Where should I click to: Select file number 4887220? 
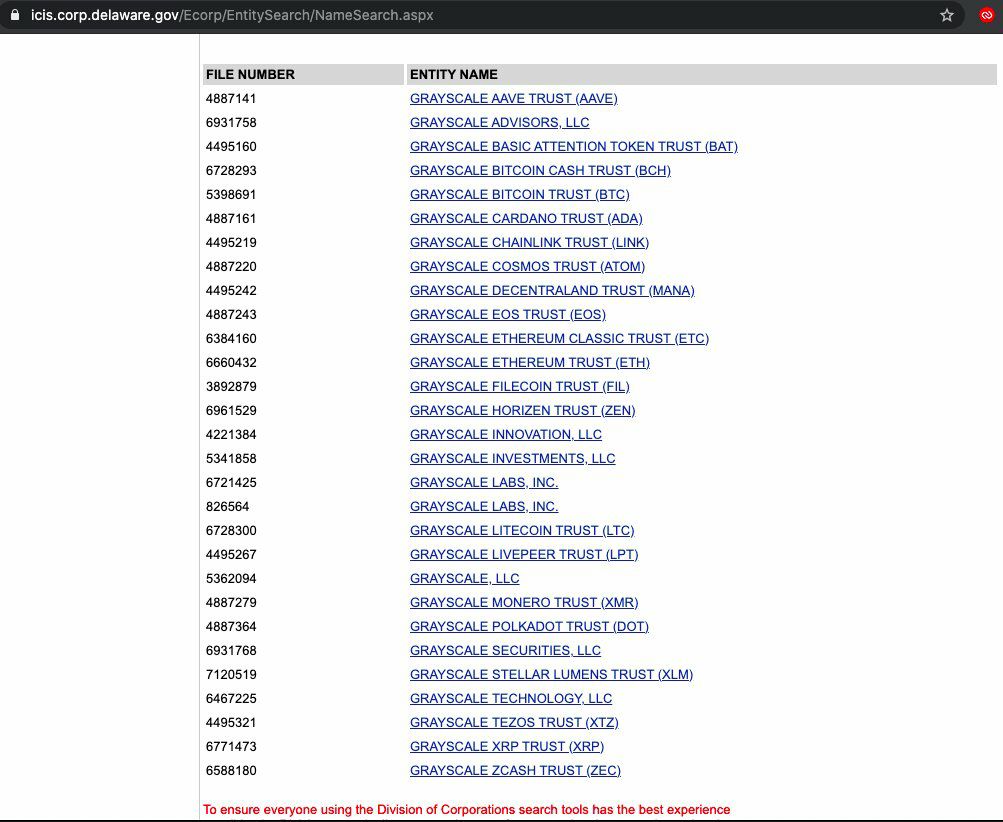231,266
